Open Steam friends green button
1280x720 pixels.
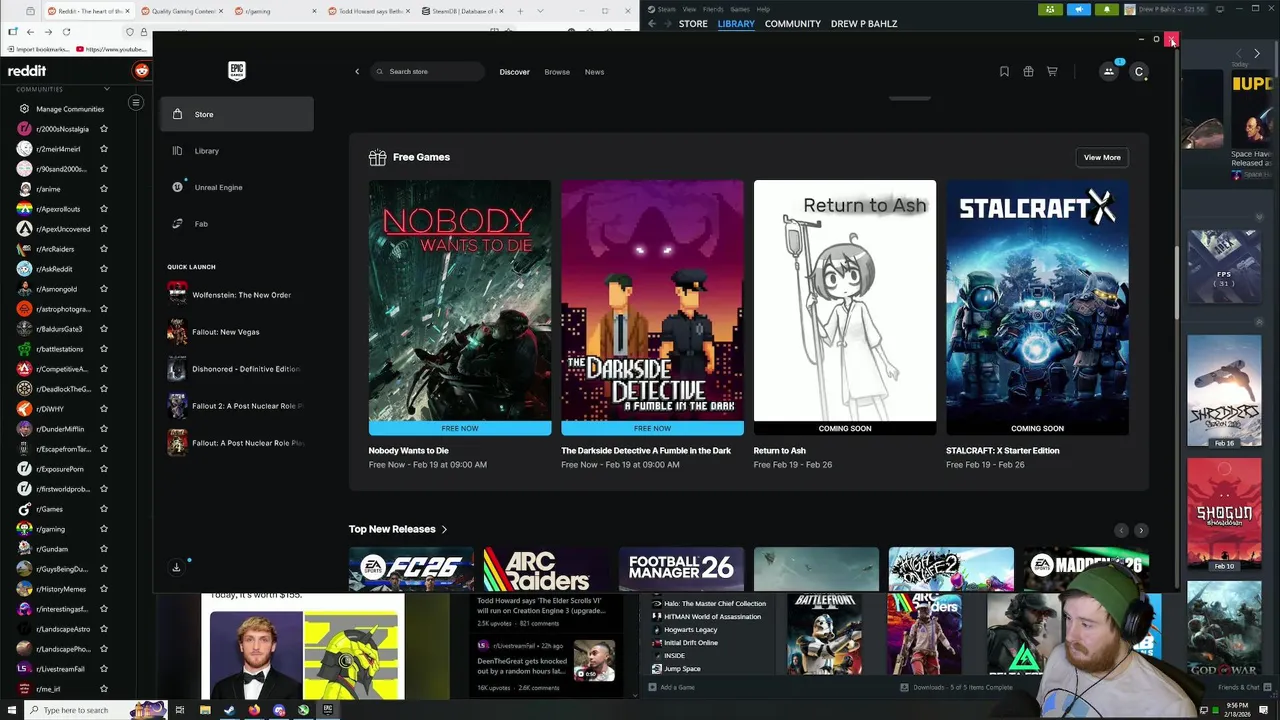point(1050,9)
